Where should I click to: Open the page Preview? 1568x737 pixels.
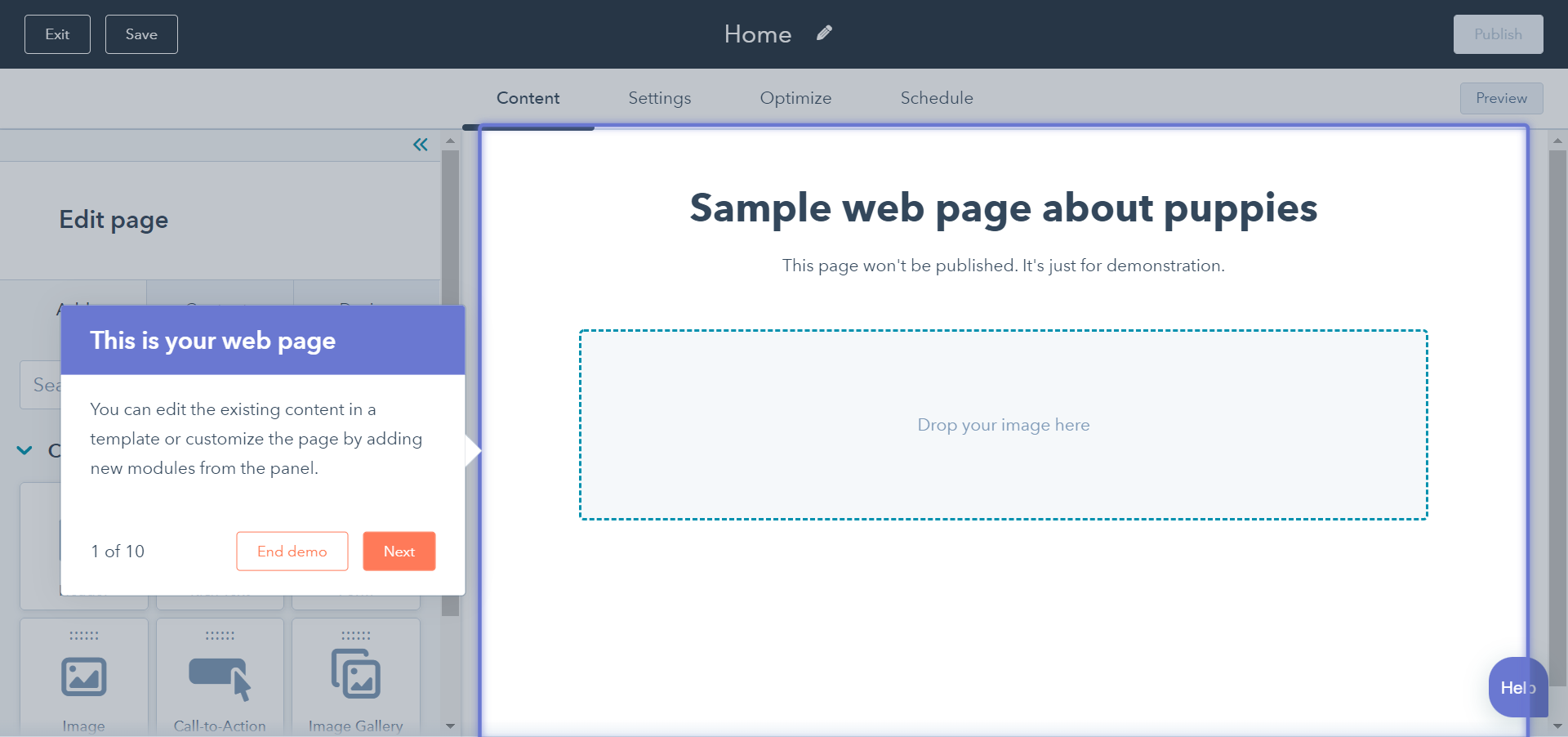(1501, 97)
